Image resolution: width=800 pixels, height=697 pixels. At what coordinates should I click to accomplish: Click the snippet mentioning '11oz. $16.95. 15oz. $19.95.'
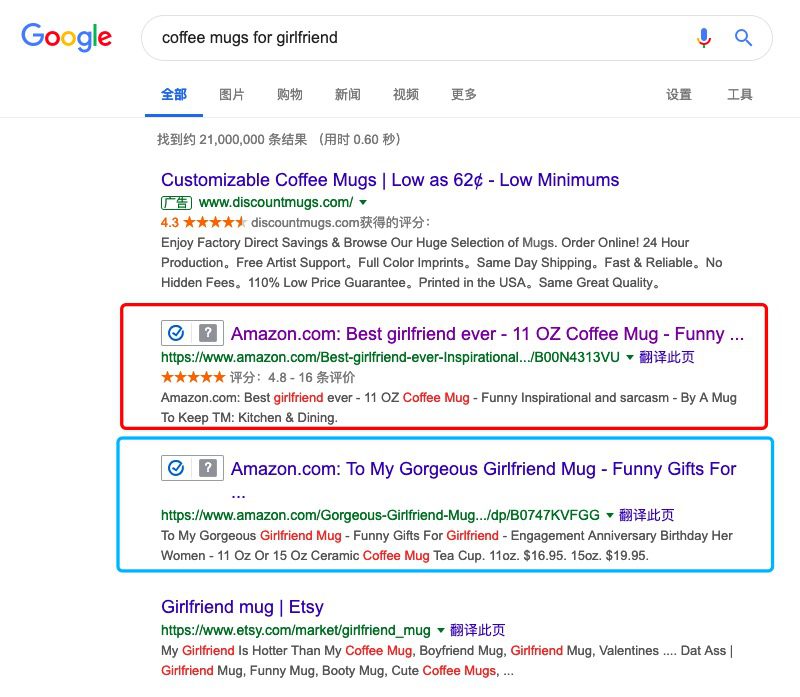point(446,545)
